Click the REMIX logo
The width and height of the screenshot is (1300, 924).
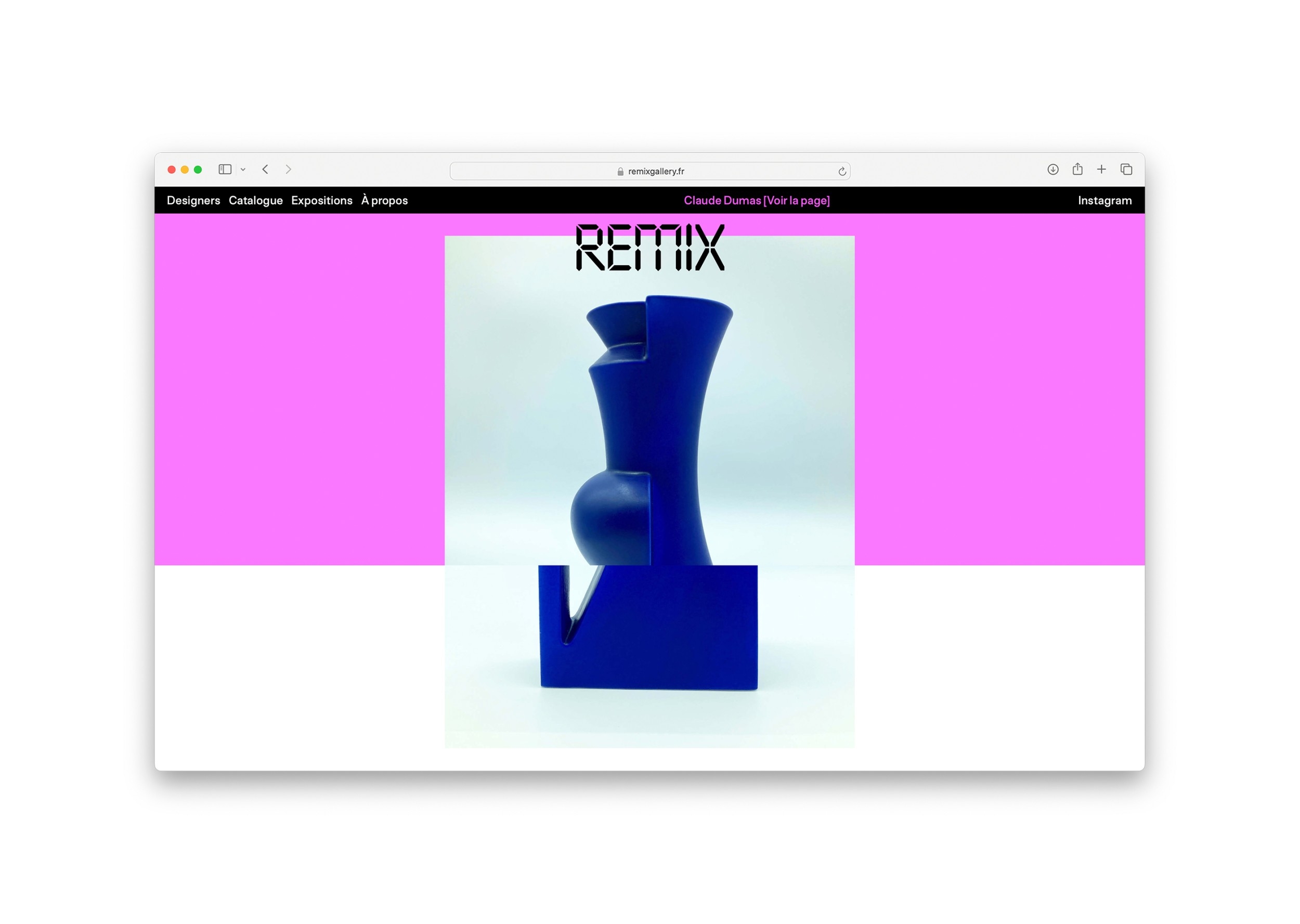tap(649, 248)
